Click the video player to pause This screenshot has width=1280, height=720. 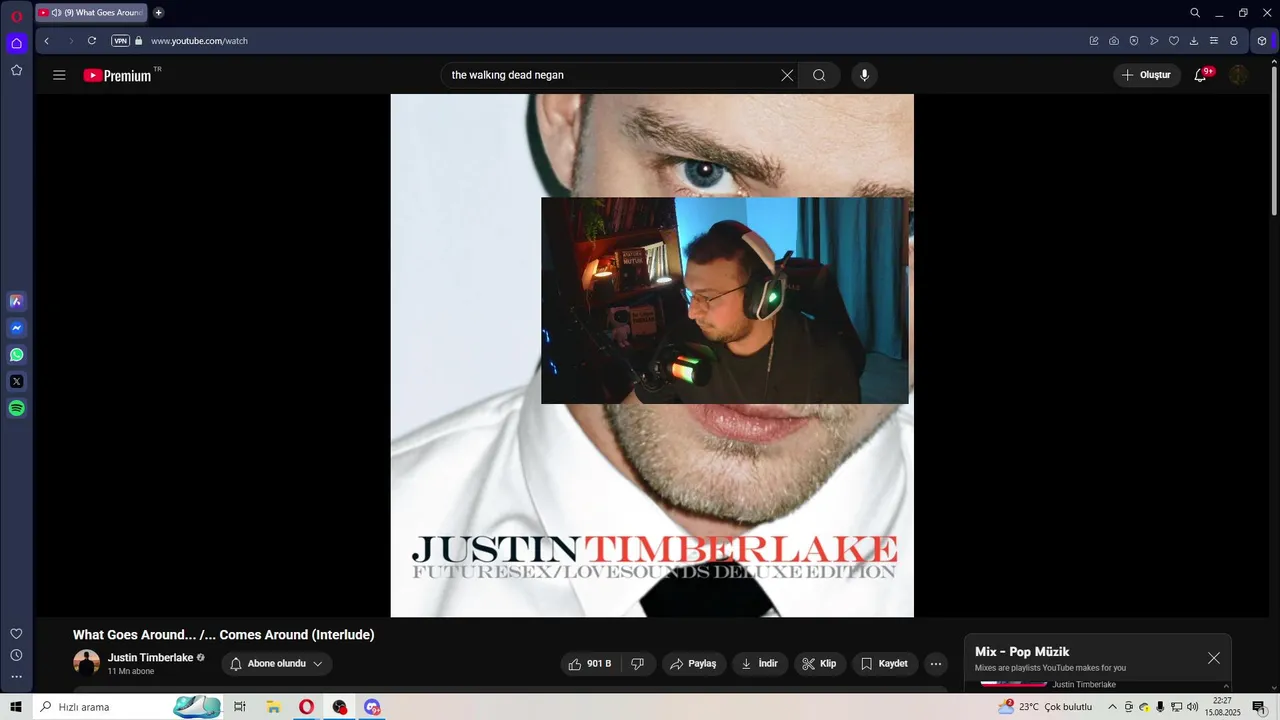(652, 355)
